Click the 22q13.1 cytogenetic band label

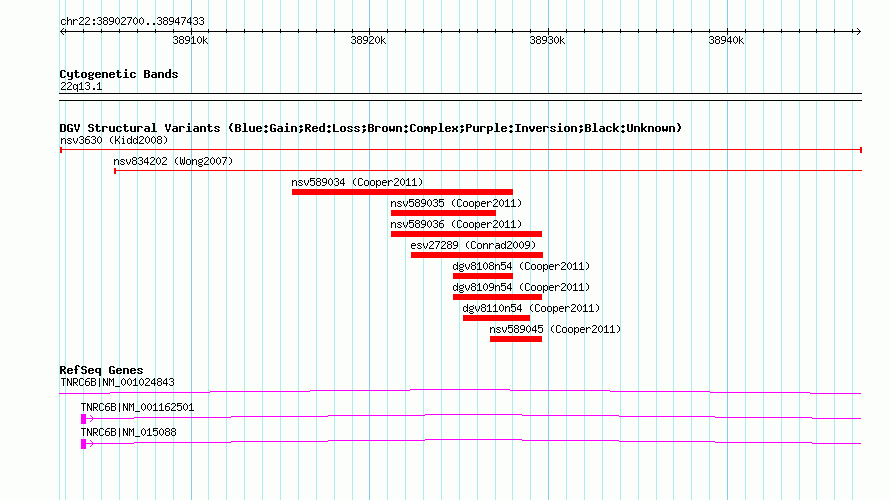click(x=81, y=86)
